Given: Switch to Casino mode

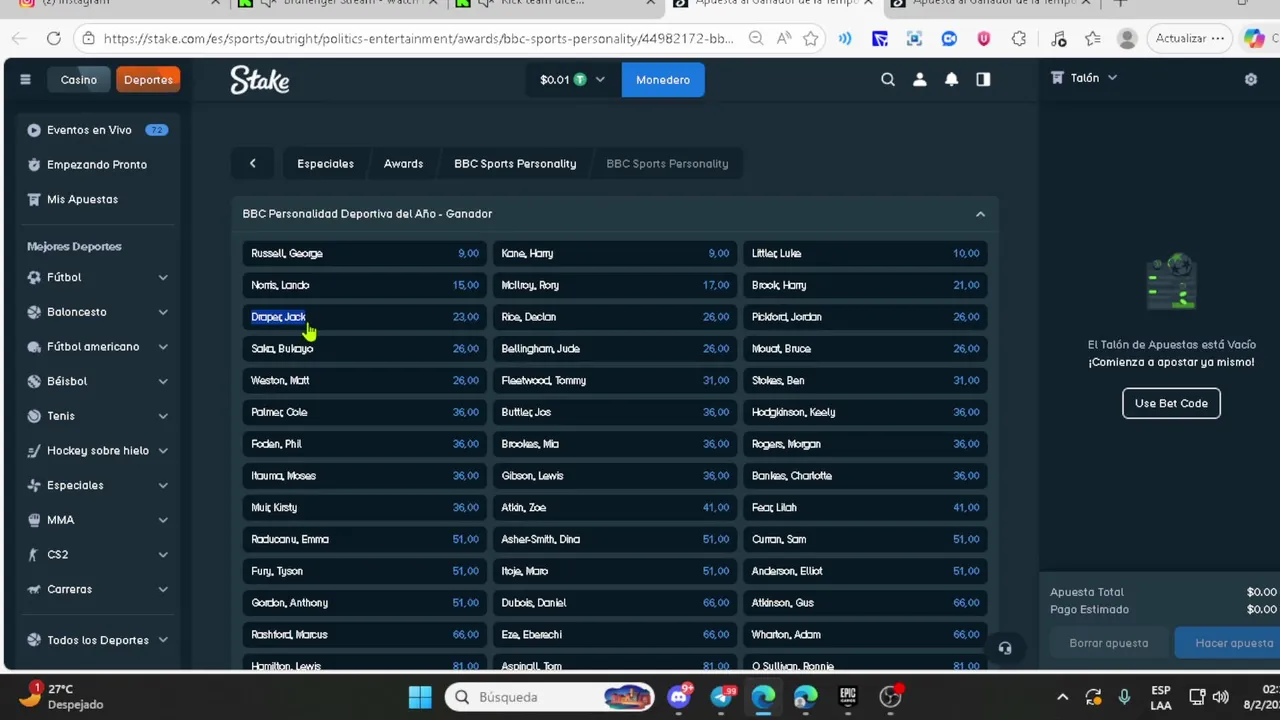Looking at the screenshot, I should [x=78, y=80].
